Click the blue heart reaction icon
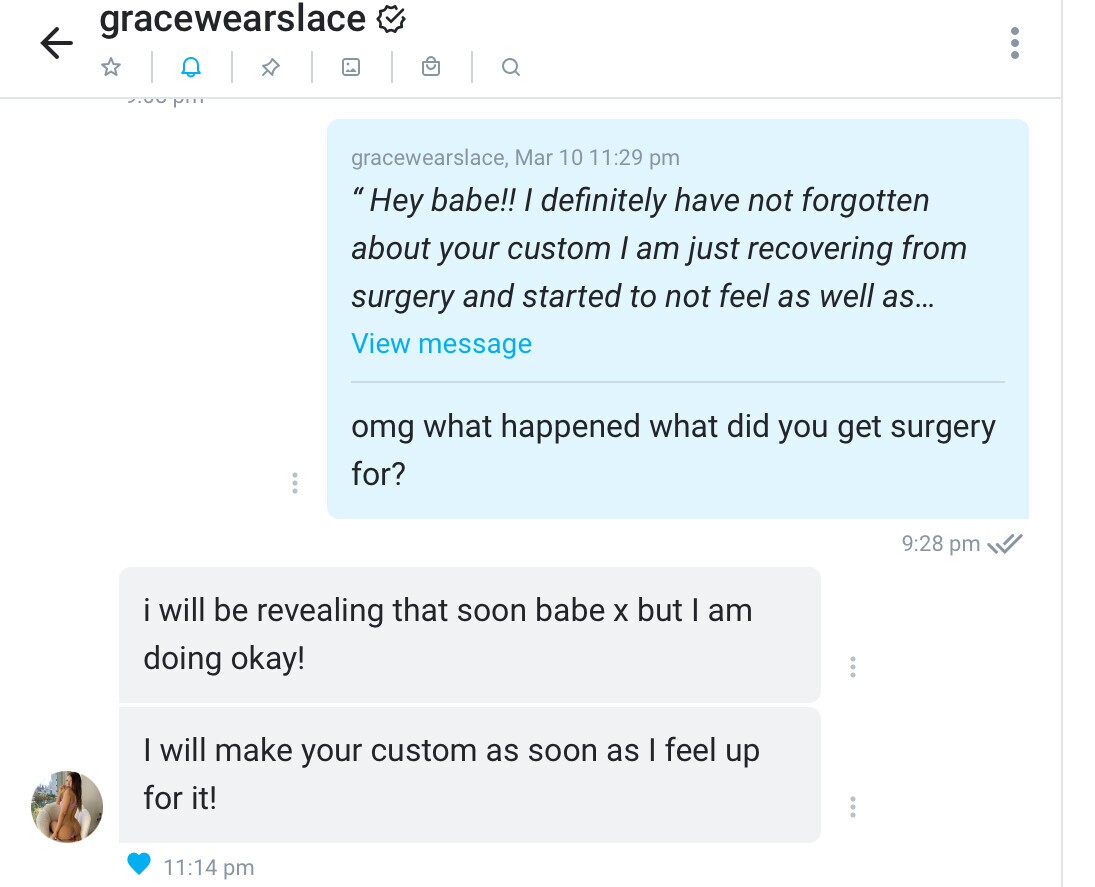The image size is (1095, 887). (x=139, y=864)
